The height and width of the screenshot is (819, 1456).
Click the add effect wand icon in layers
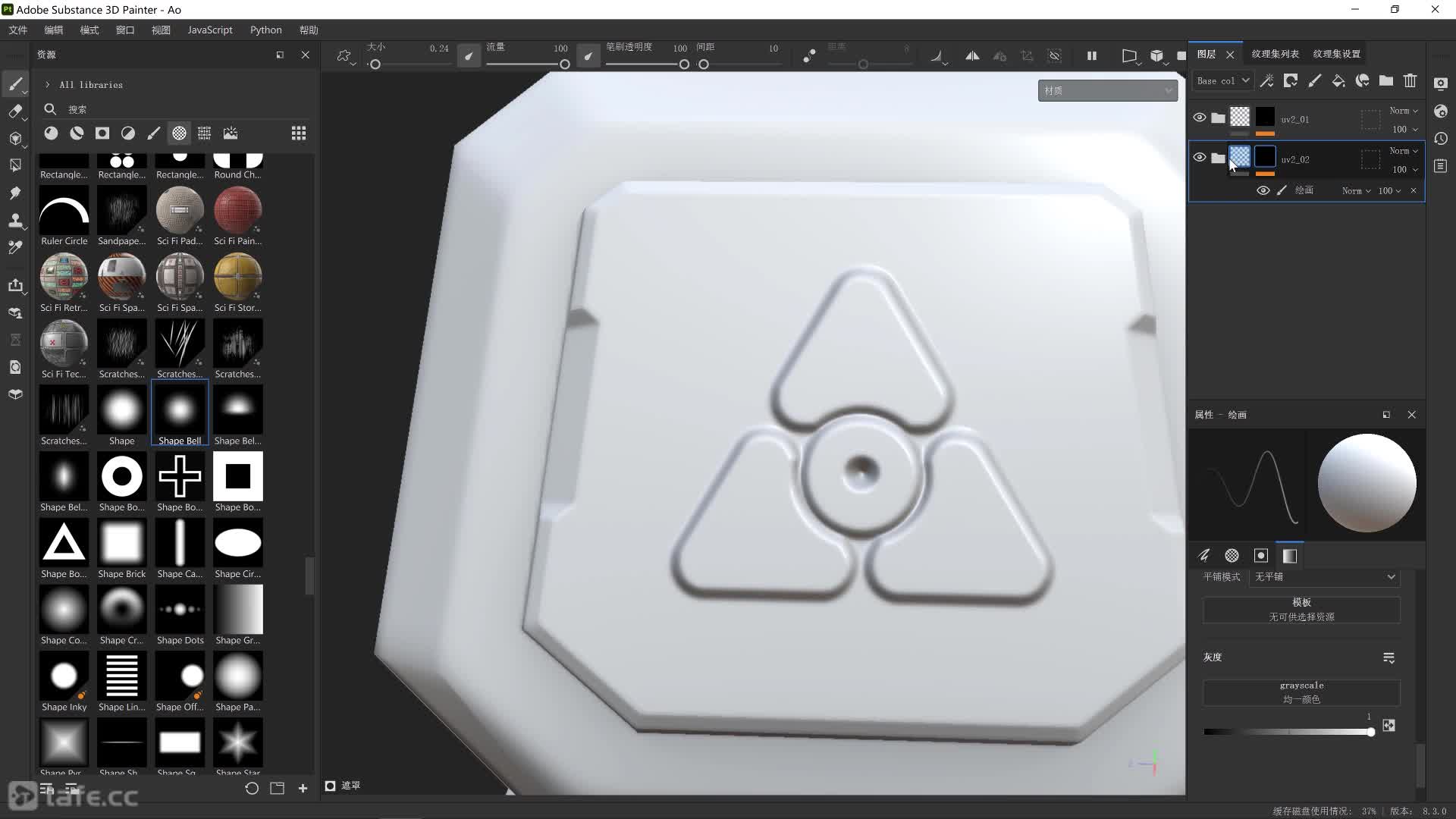point(1266,80)
